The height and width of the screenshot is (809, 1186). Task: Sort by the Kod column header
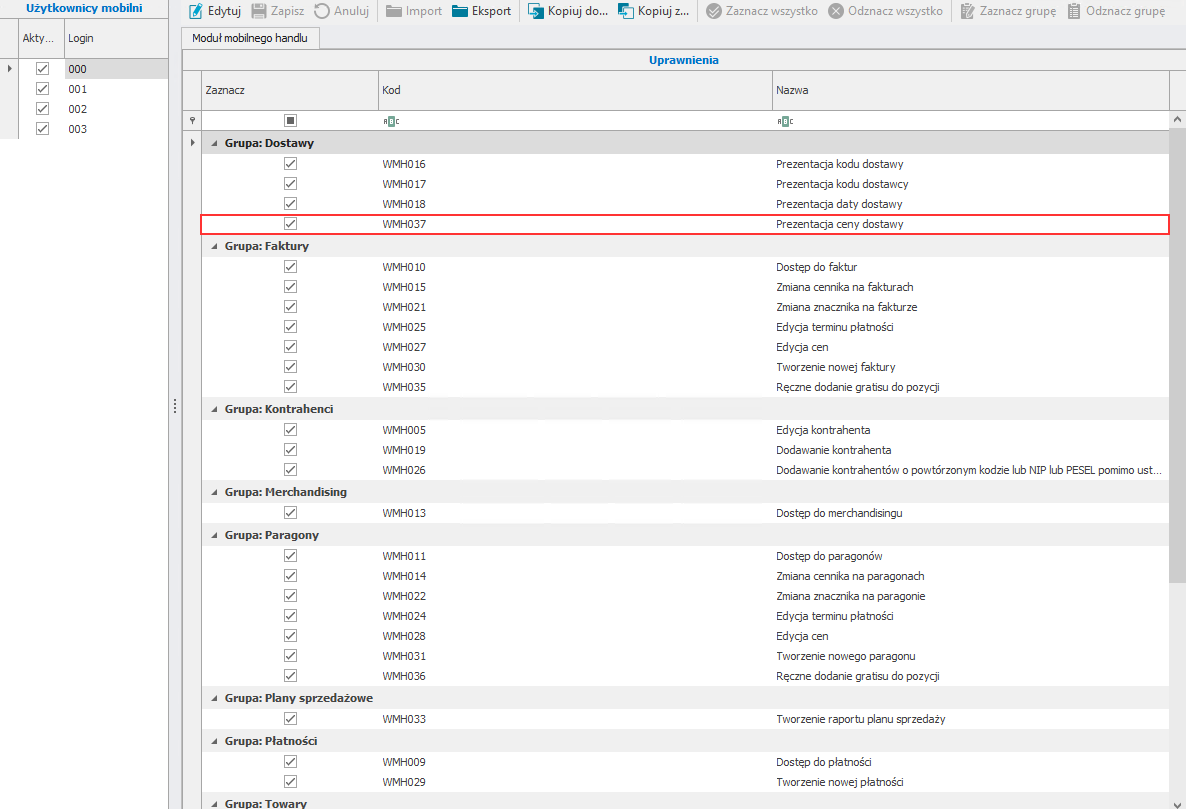point(575,90)
